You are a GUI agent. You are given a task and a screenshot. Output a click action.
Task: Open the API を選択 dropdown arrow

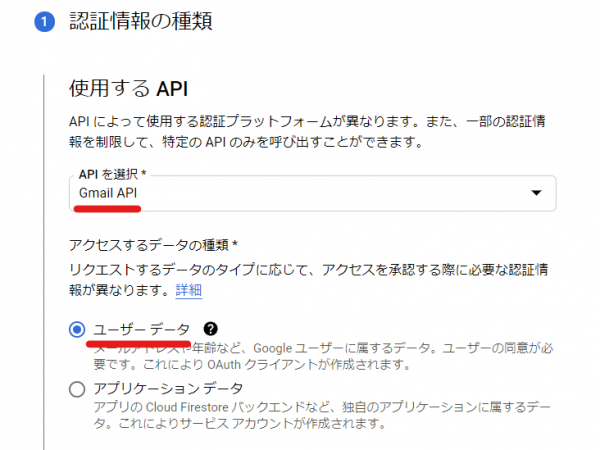pyautogui.click(x=536, y=193)
